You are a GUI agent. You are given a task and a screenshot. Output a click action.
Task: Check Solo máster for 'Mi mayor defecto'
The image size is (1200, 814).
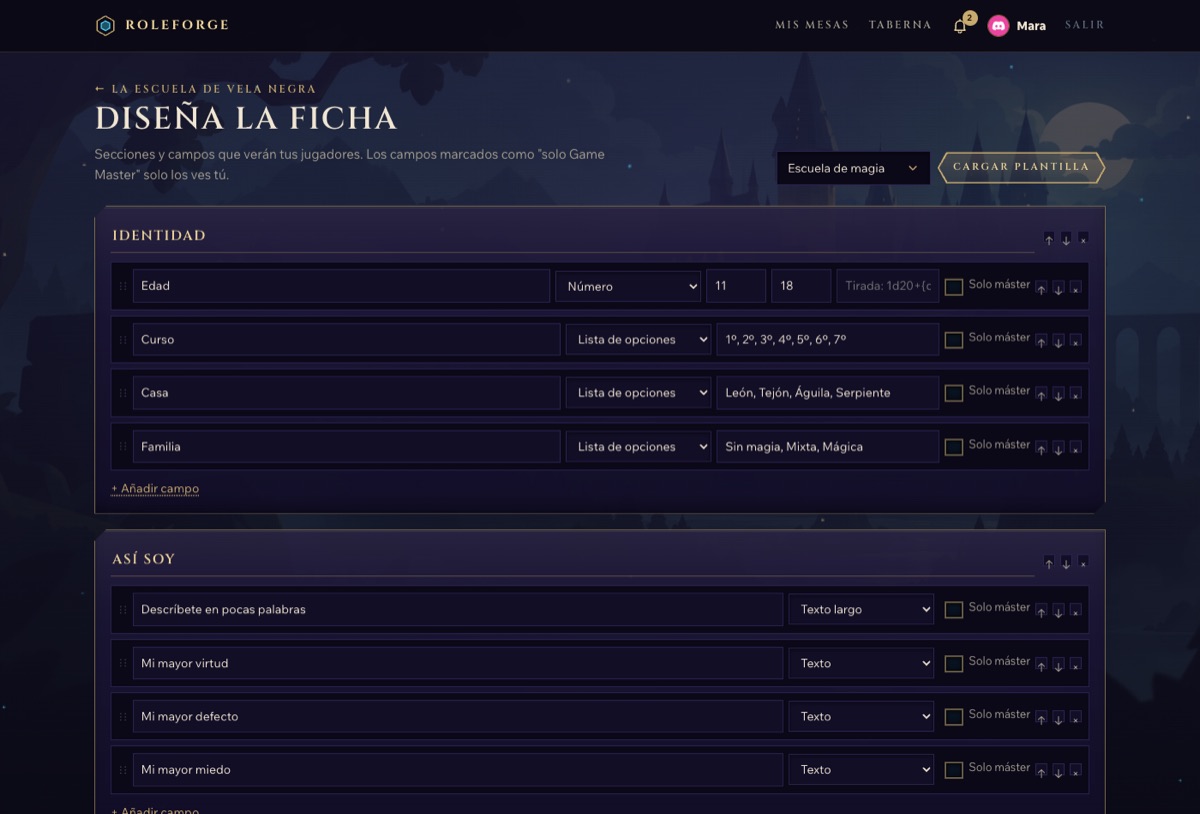tap(954, 717)
